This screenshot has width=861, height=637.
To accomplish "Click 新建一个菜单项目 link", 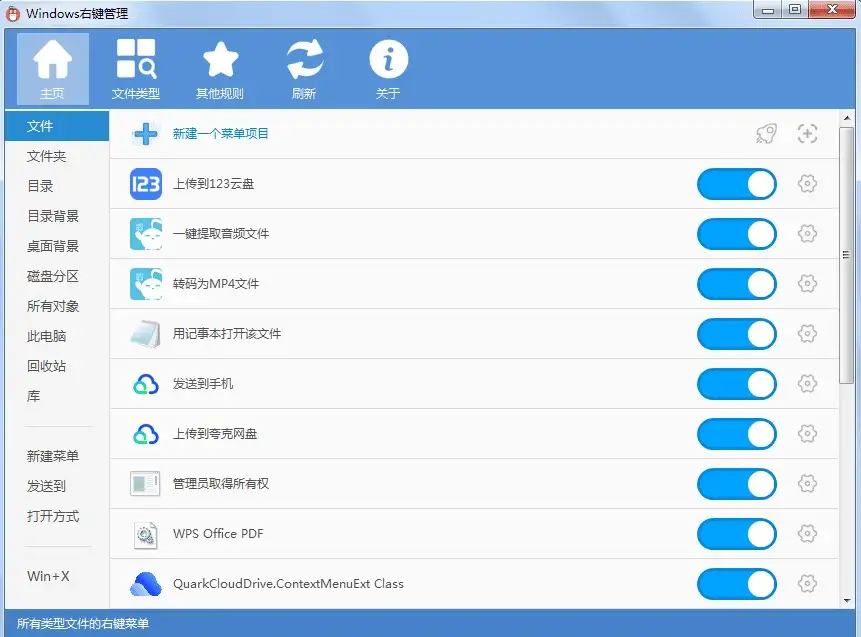I will [x=220, y=134].
